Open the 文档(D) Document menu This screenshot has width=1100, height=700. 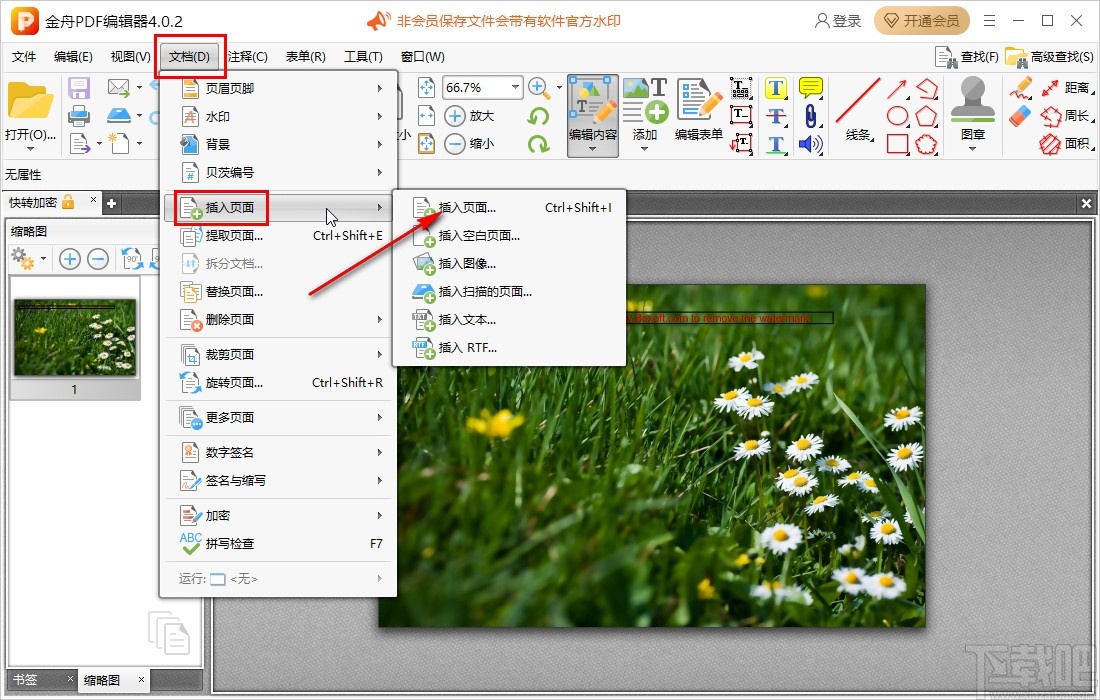click(x=189, y=57)
